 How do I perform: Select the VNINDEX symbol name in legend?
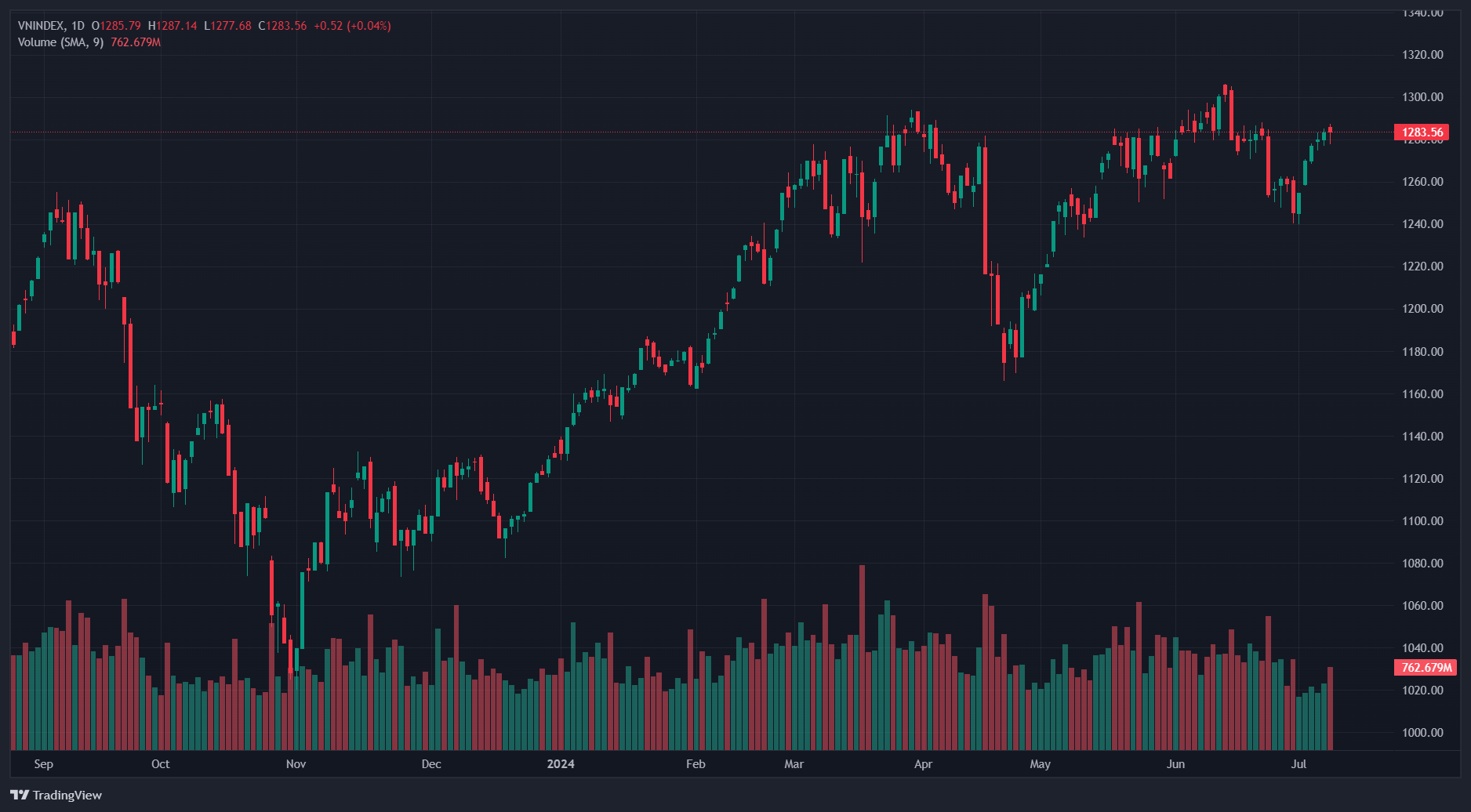(x=42, y=26)
